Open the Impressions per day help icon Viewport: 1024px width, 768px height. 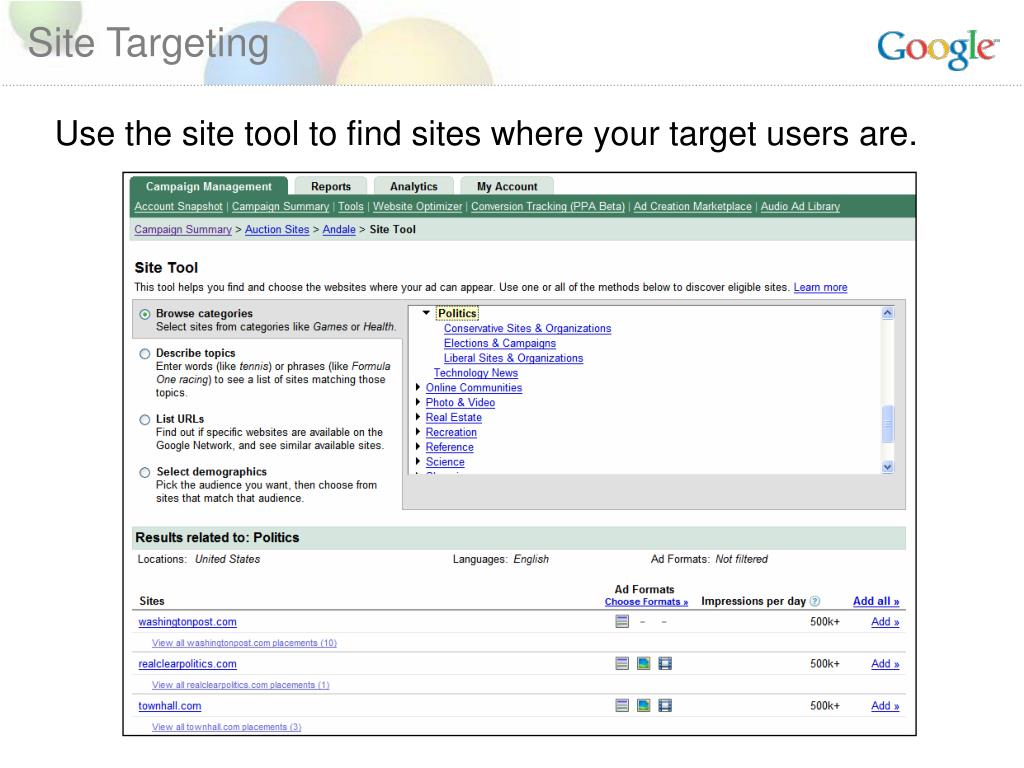(814, 601)
